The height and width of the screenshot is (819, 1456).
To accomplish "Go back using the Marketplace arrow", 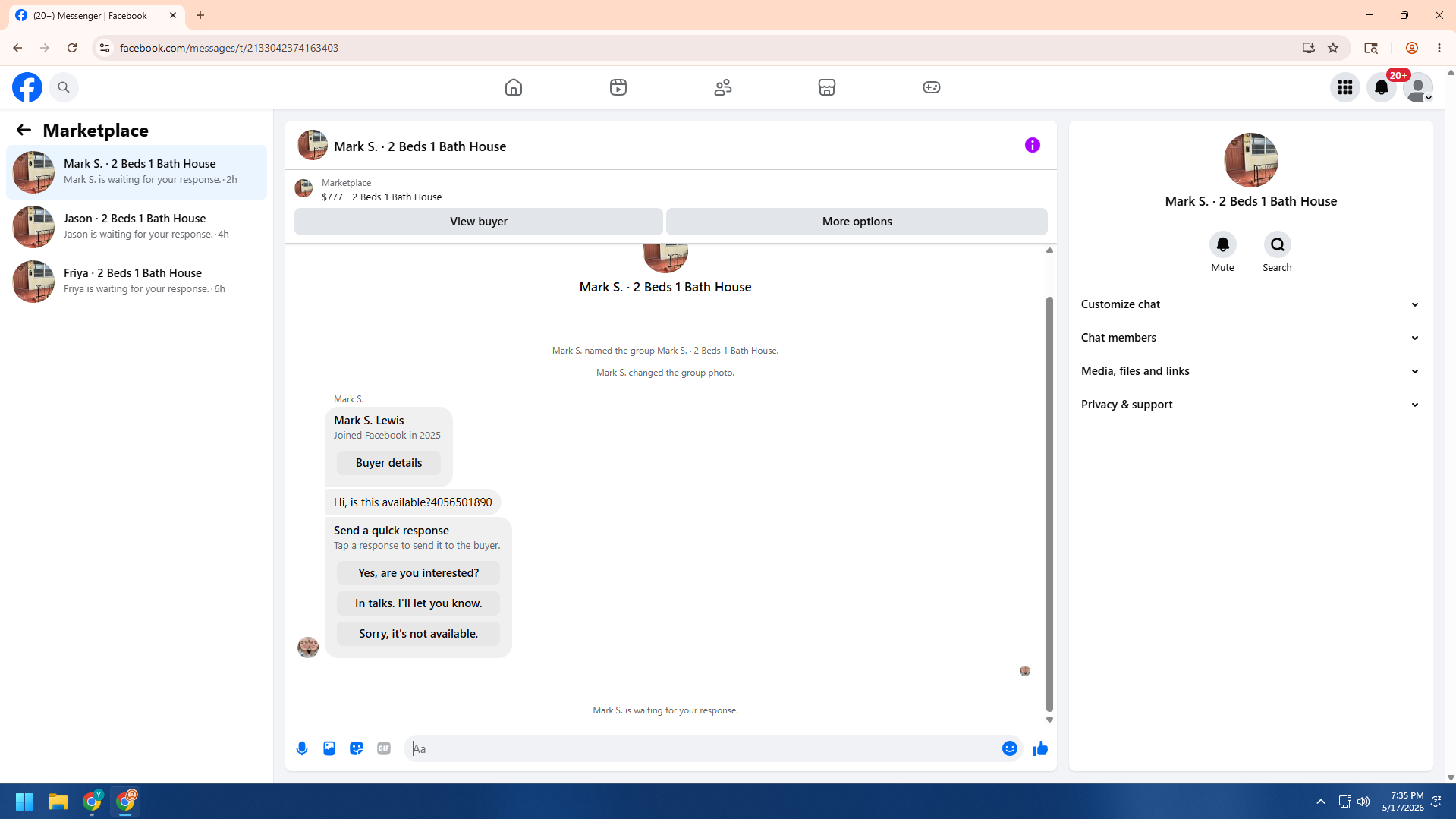I will pos(24,130).
